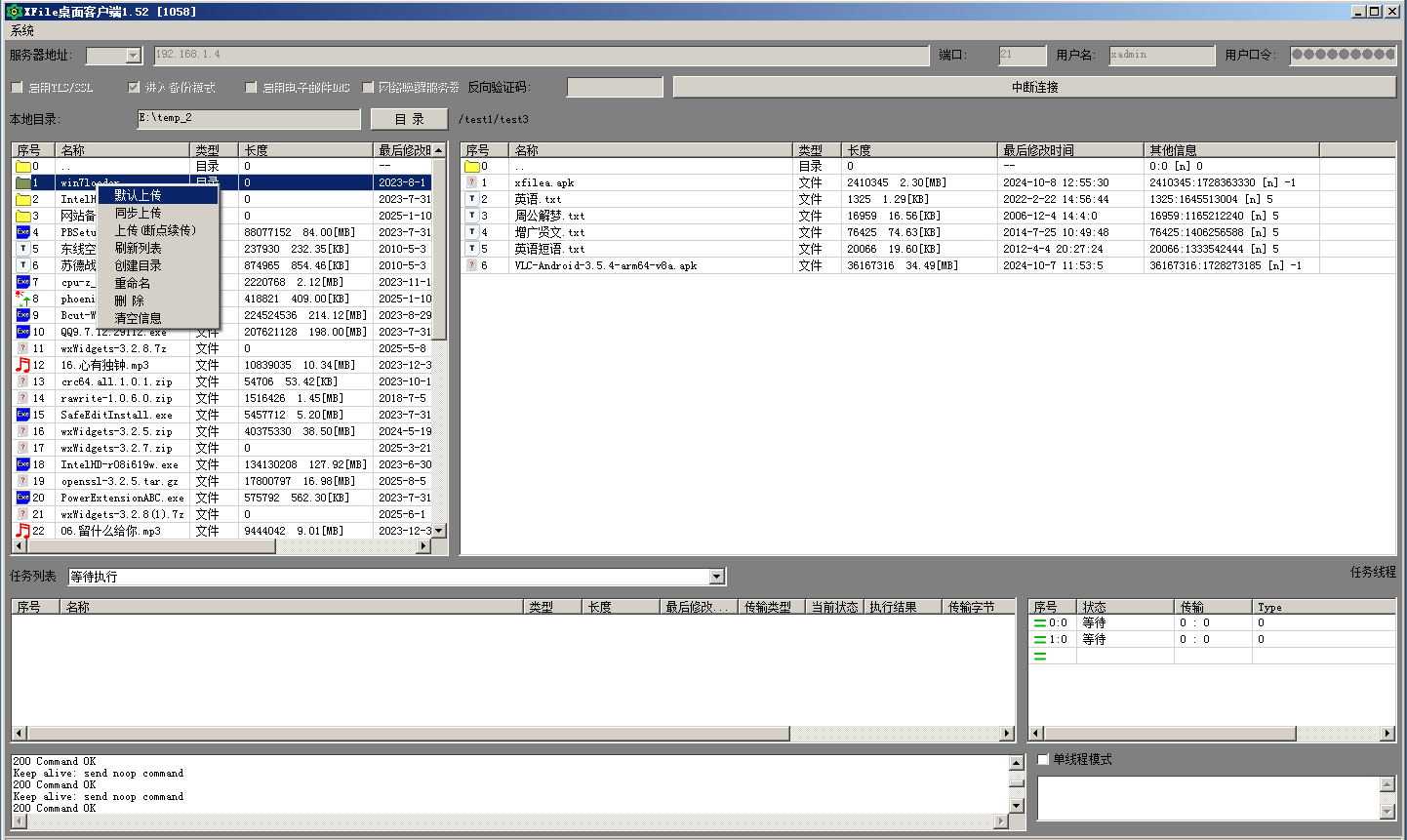Click the 用户名 input field
Viewport: 1407px width, 840px height.
[1162, 56]
